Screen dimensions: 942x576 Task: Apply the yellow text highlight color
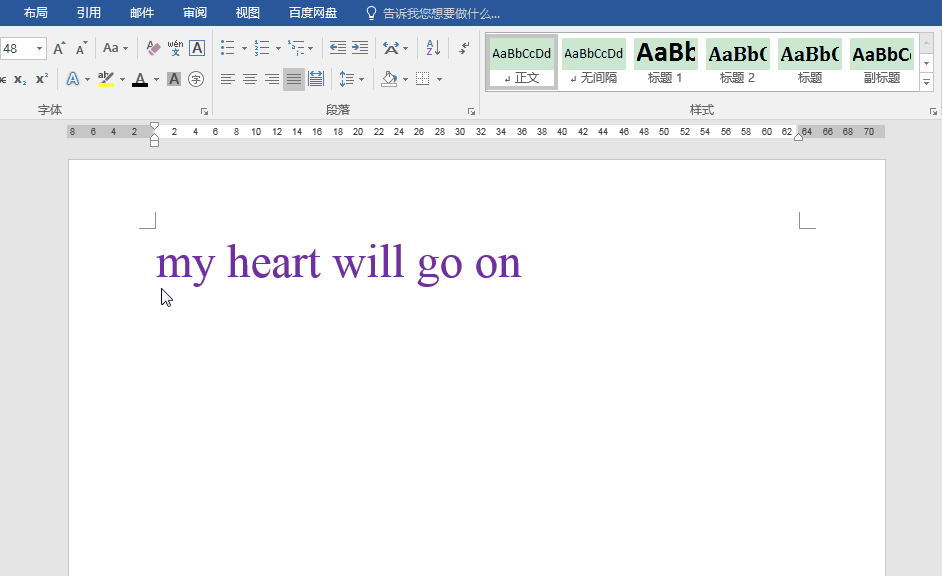pos(106,79)
